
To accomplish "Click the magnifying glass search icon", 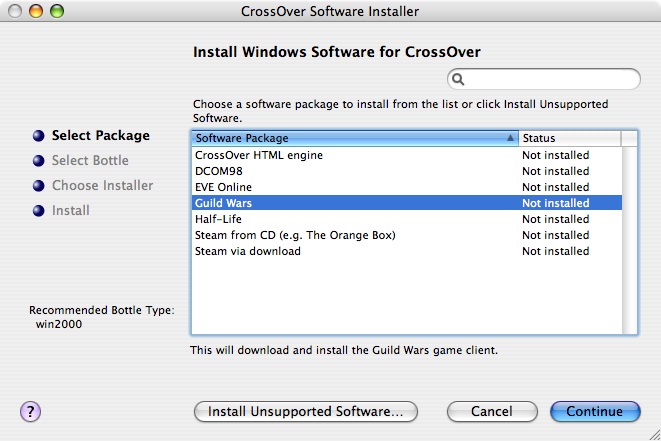I will [x=458, y=79].
